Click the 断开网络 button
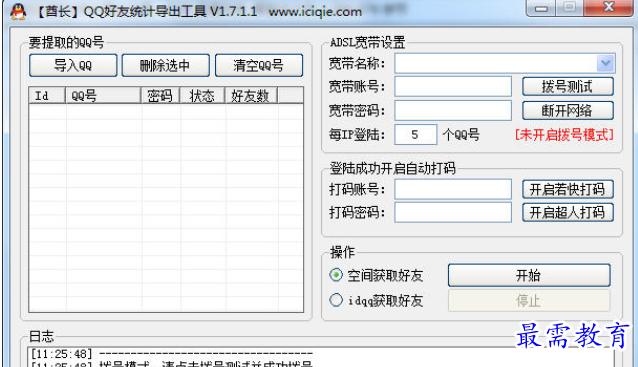This screenshot has width=638, height=367. pos(568,110)
